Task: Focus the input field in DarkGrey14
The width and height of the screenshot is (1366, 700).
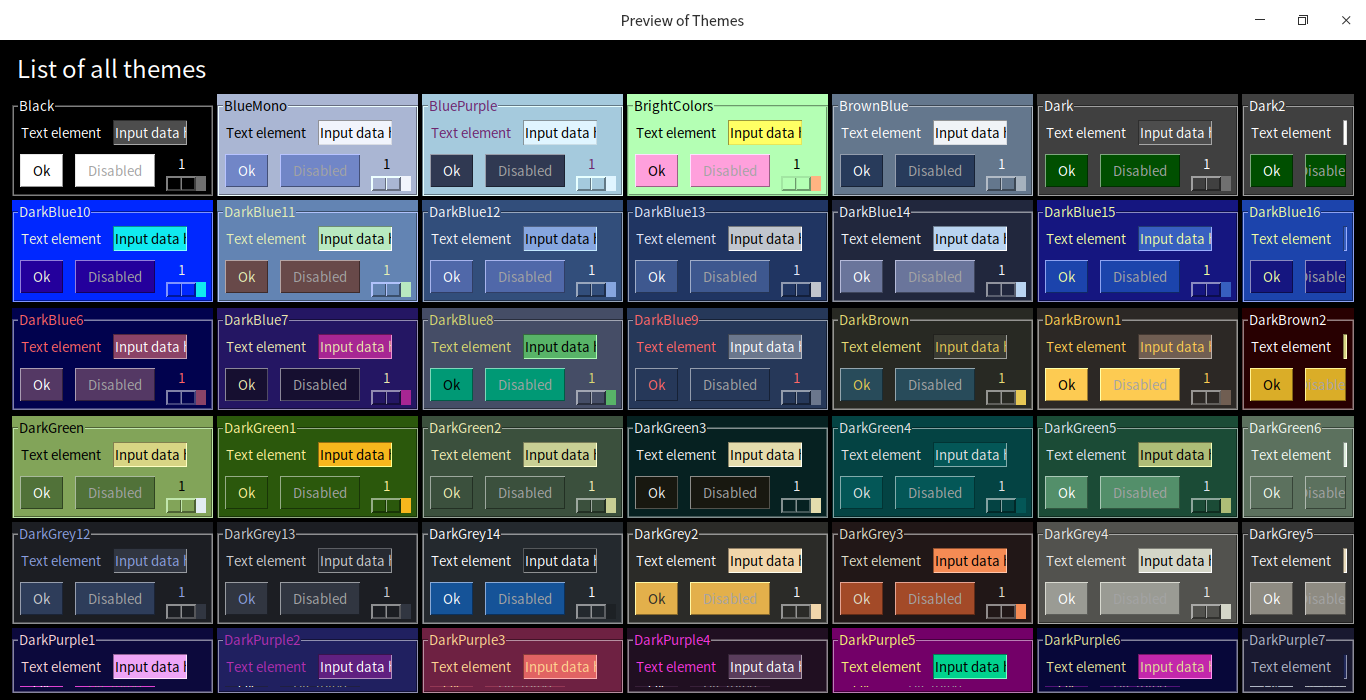Action: tap(559, 560)
